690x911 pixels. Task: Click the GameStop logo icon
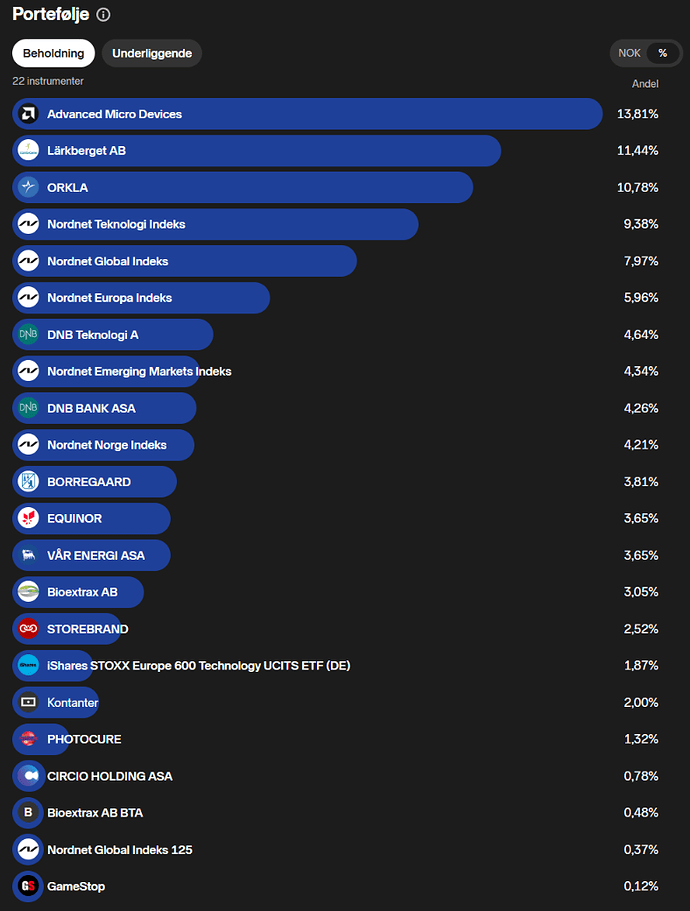pyautogui.click(x=28, y=886)
